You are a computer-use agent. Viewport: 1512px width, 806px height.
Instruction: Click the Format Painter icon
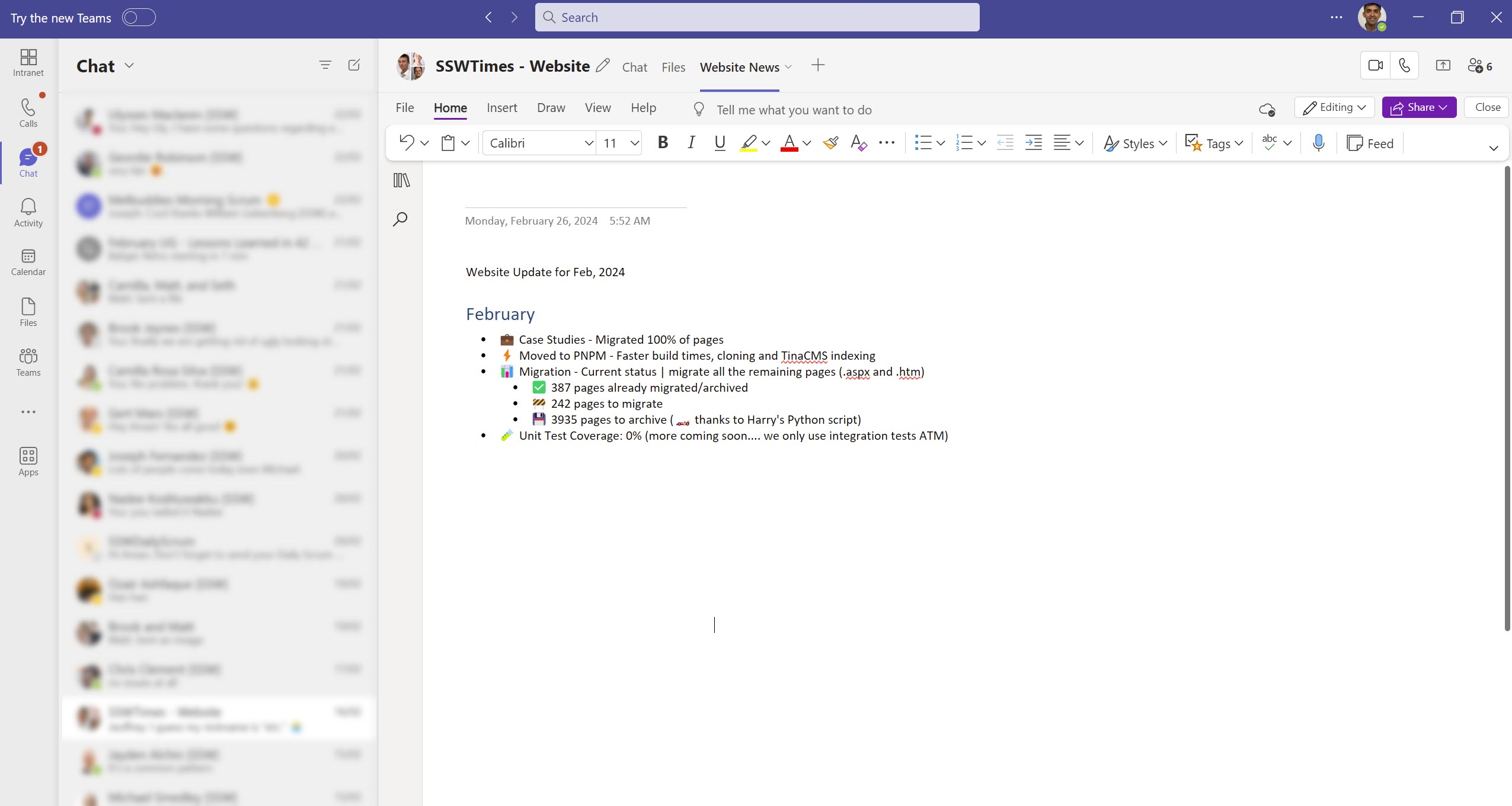click(x=830, y=143)
